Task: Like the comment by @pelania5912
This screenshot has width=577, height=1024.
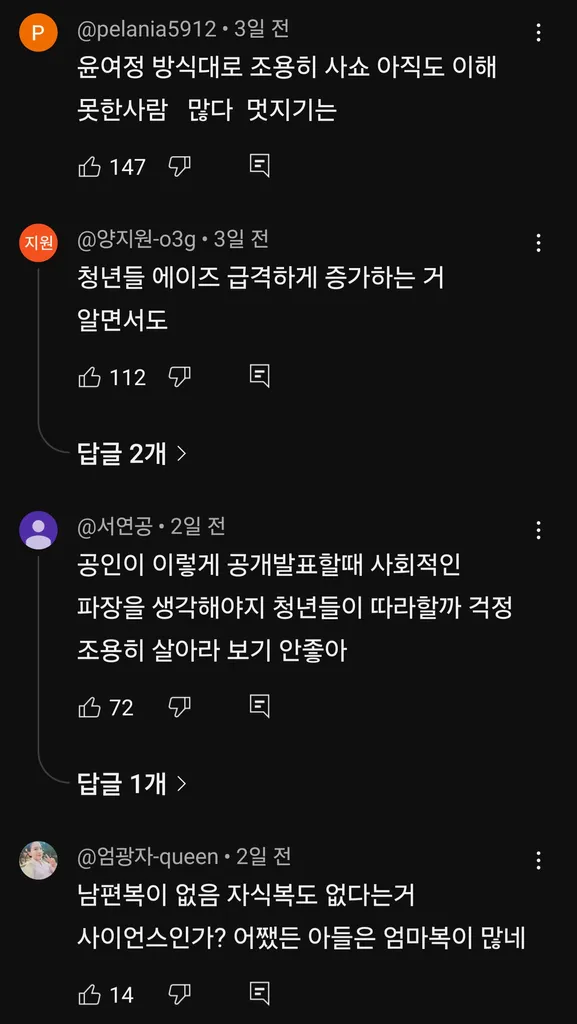Action: (x=89, y=167)
